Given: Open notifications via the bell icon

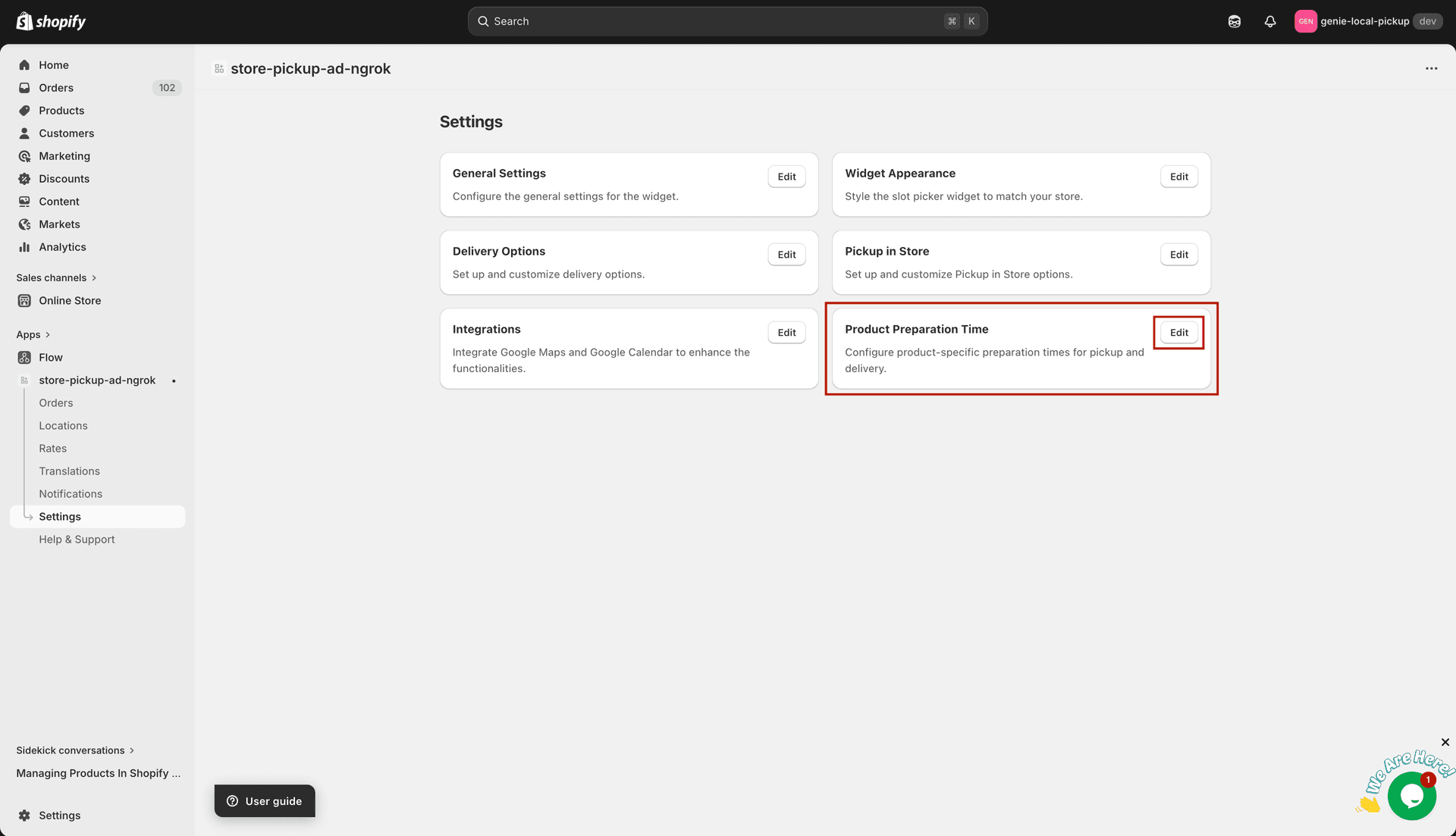Looking at the screenshot, I should (1270, 20).
